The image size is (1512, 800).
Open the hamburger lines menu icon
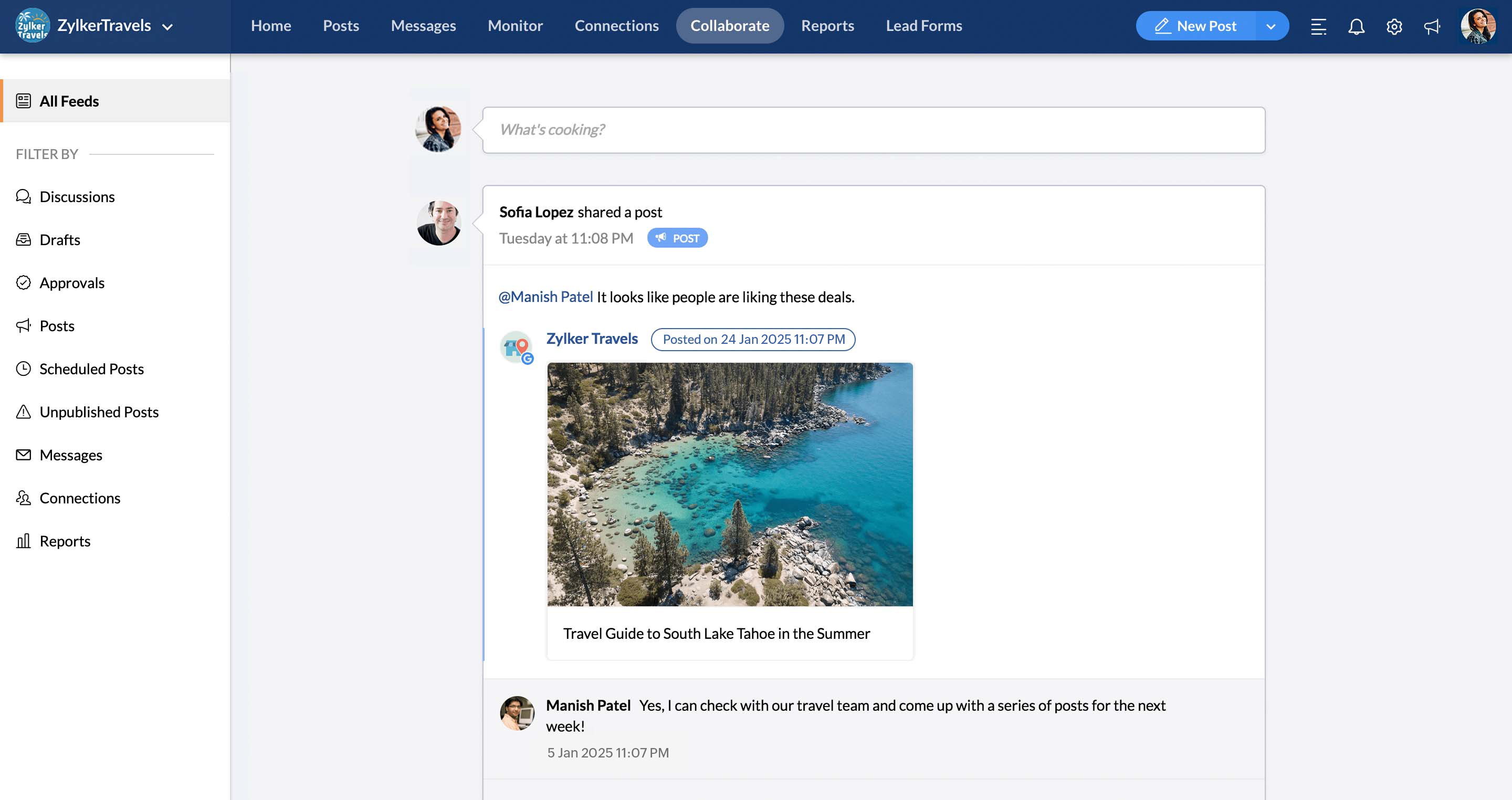[x=1318, y=26]
